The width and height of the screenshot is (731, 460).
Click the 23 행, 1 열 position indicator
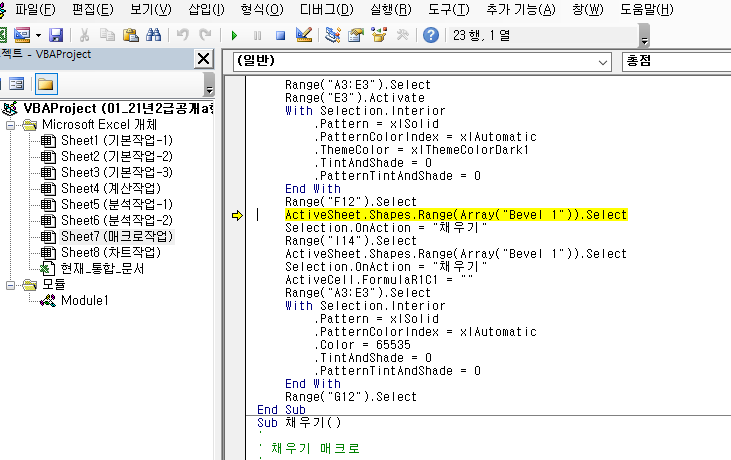pos(482,35)
